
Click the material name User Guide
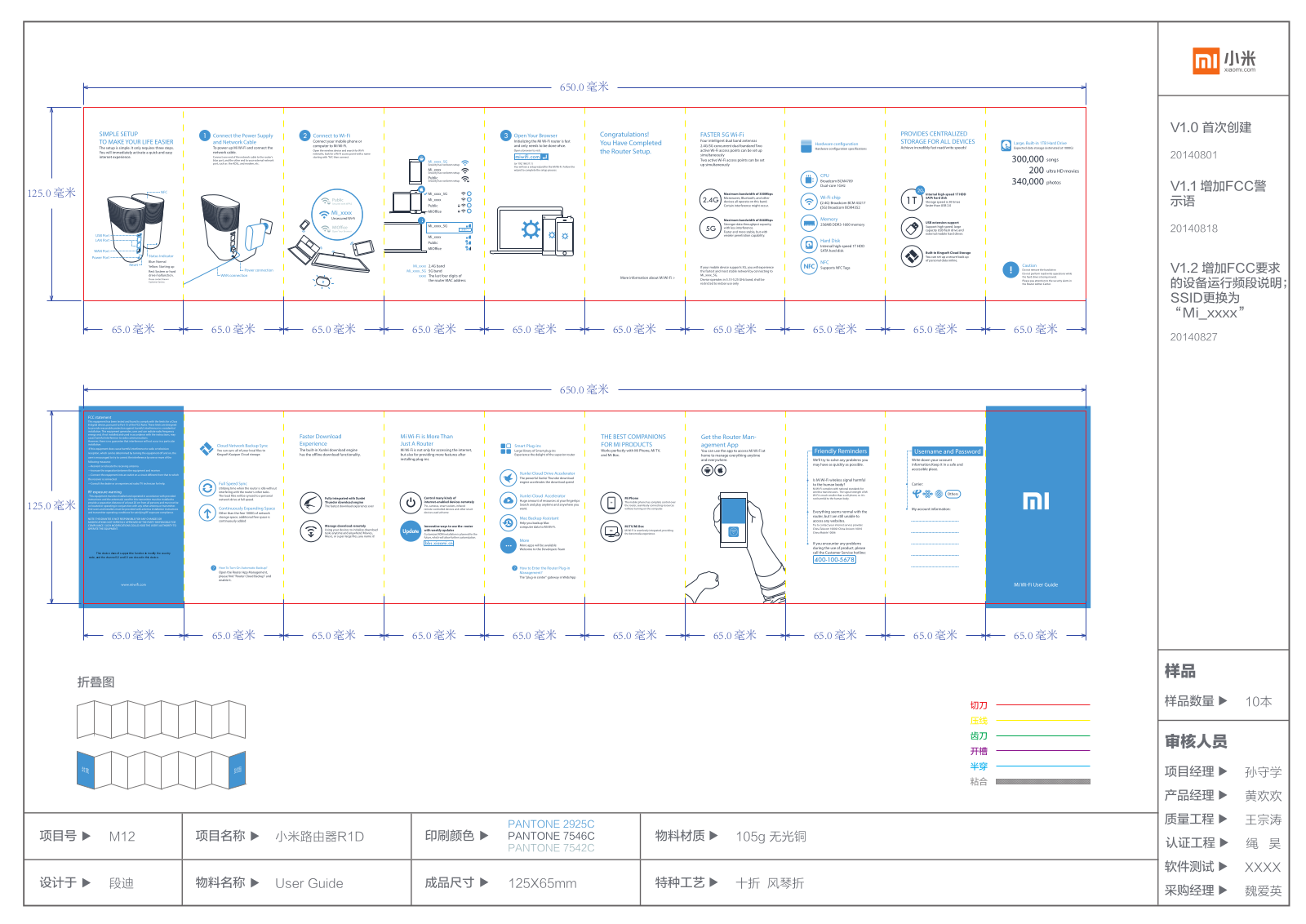(309, 883)
